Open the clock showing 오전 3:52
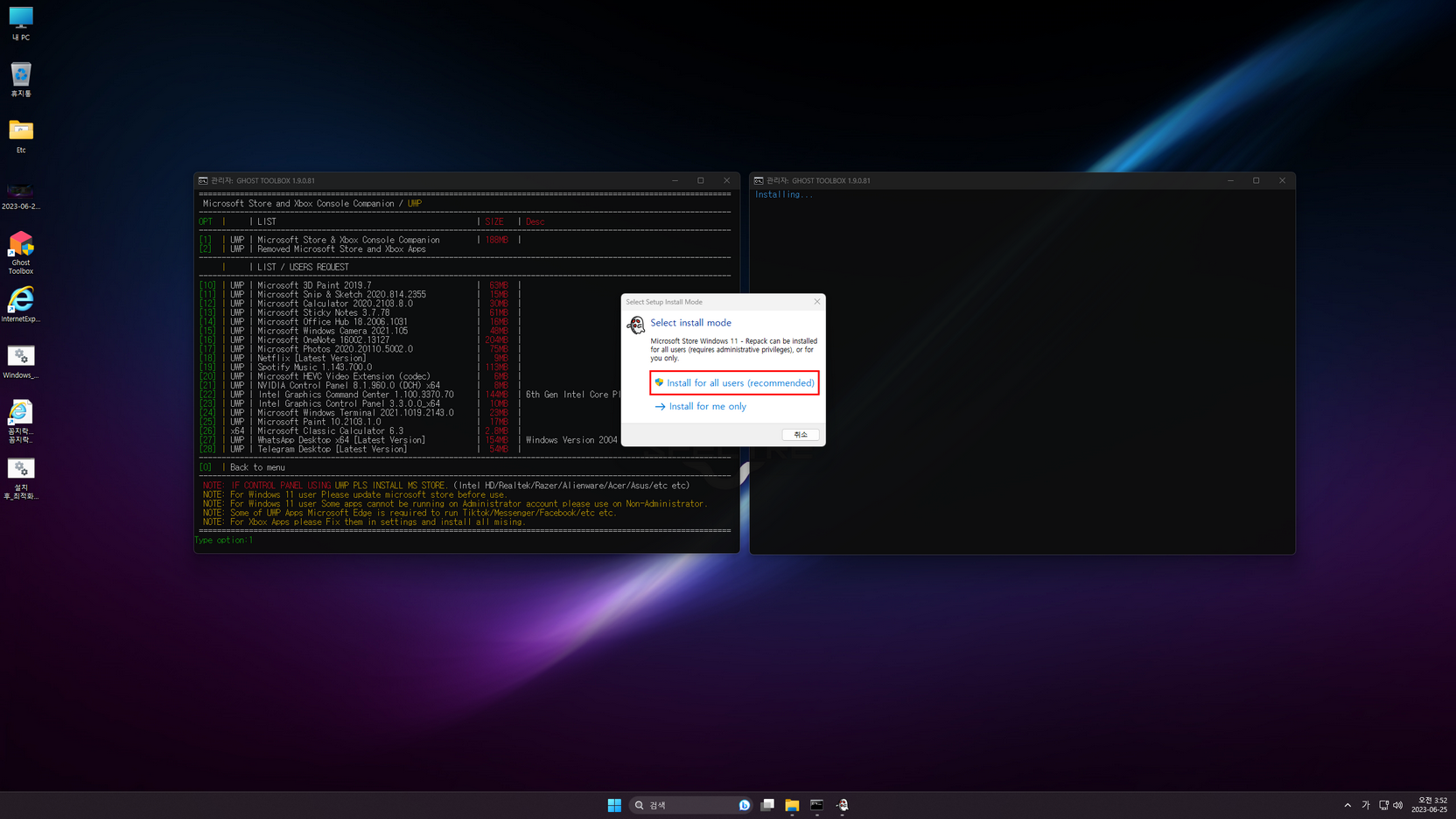The width and height of the screenshot is (1456, 819). tap(1430, 805)
